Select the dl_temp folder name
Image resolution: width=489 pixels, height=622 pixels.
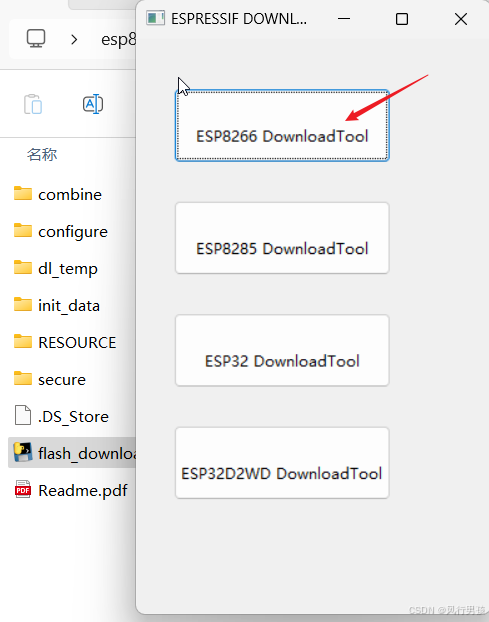coord(68,269)
